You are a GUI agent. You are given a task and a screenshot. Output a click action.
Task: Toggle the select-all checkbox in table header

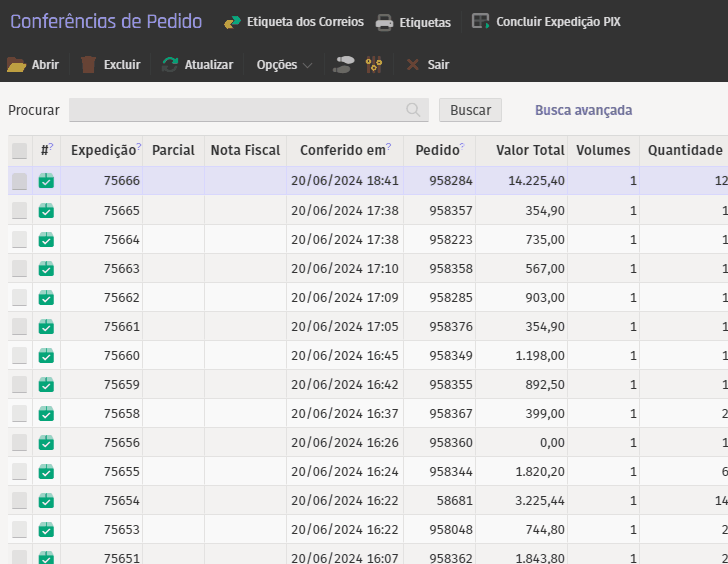20,151
